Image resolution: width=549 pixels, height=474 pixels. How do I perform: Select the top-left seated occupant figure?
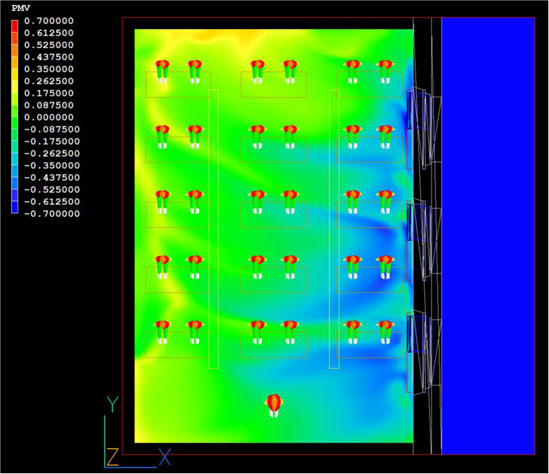click(x=162, y=72)
